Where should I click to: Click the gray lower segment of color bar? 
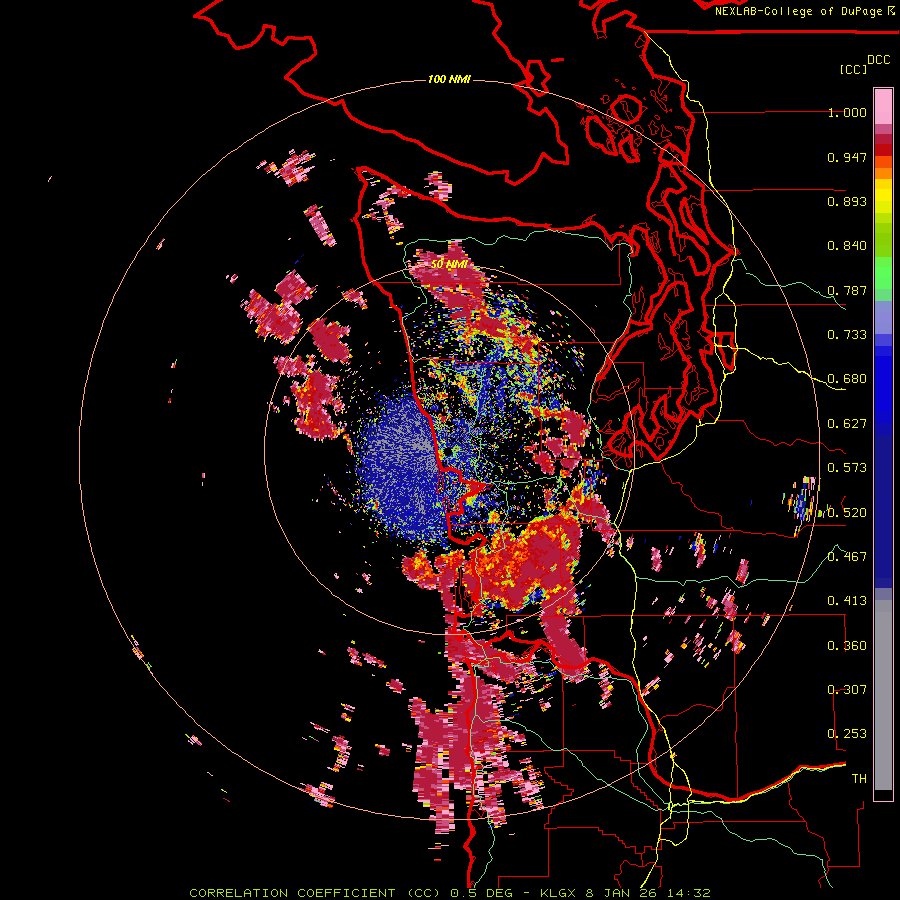883,695
